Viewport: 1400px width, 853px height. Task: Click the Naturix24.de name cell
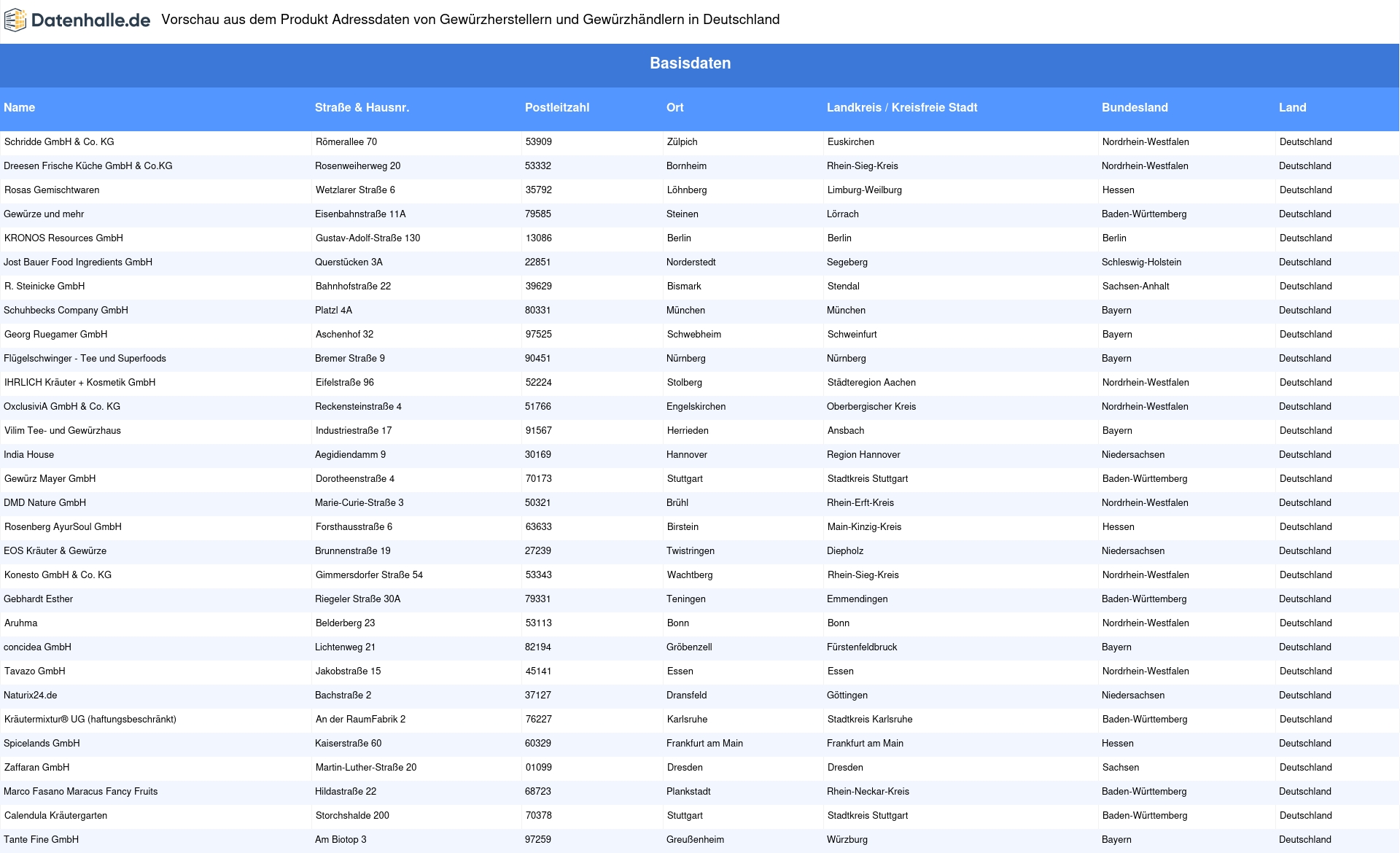point(30,696)
